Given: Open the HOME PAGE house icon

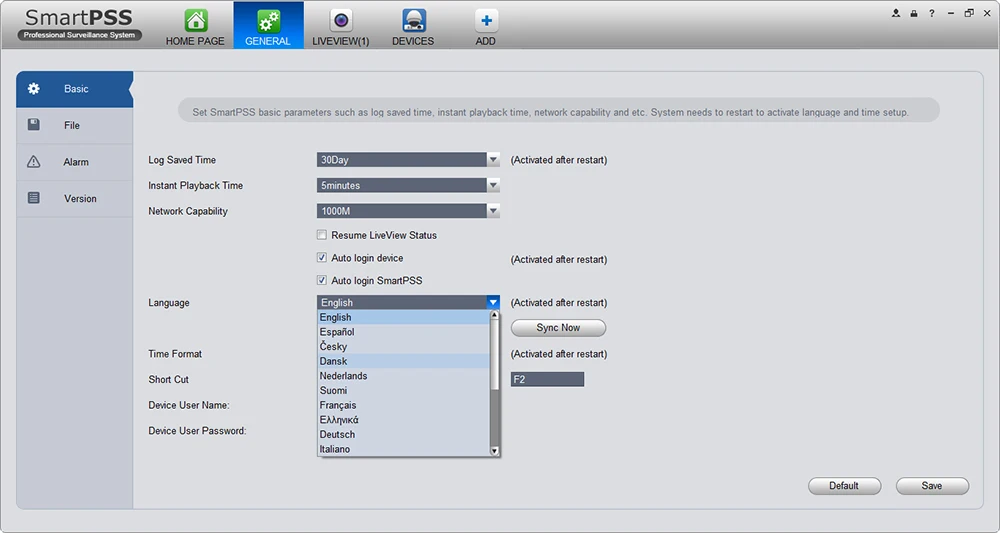Looking at the screenshot, I should tap(196, 20).
